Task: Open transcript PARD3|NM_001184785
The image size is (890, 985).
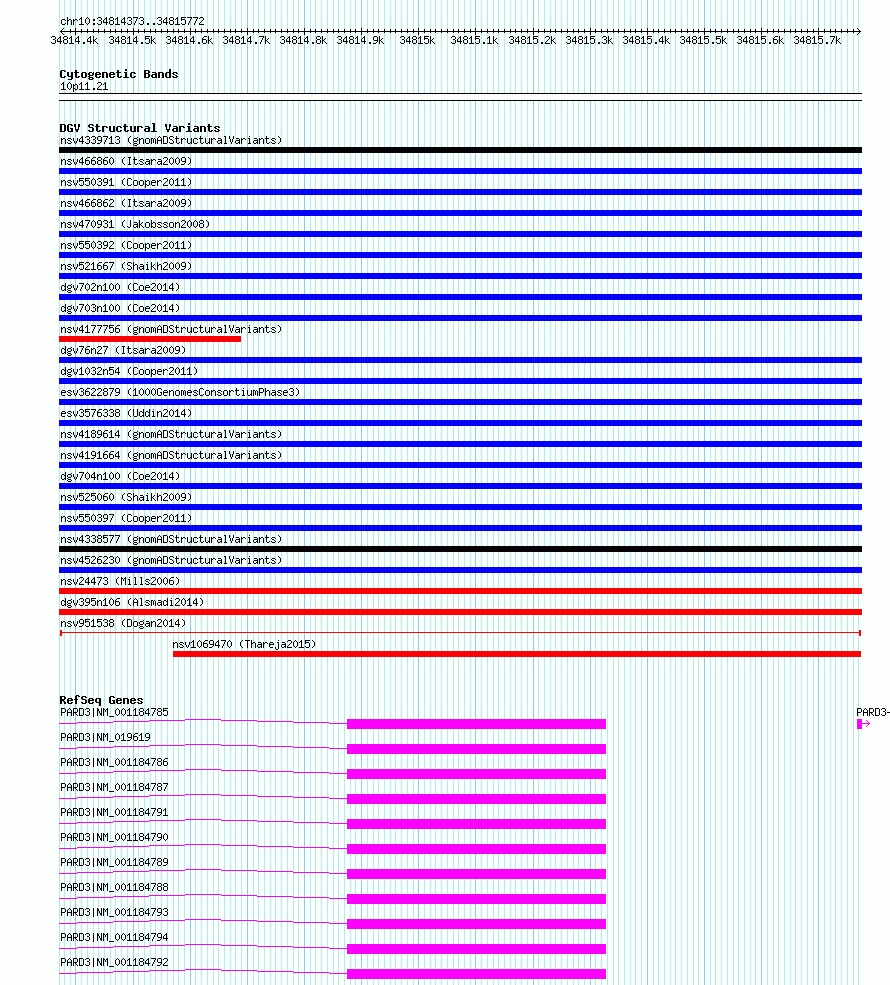Action: click(114, 712)
